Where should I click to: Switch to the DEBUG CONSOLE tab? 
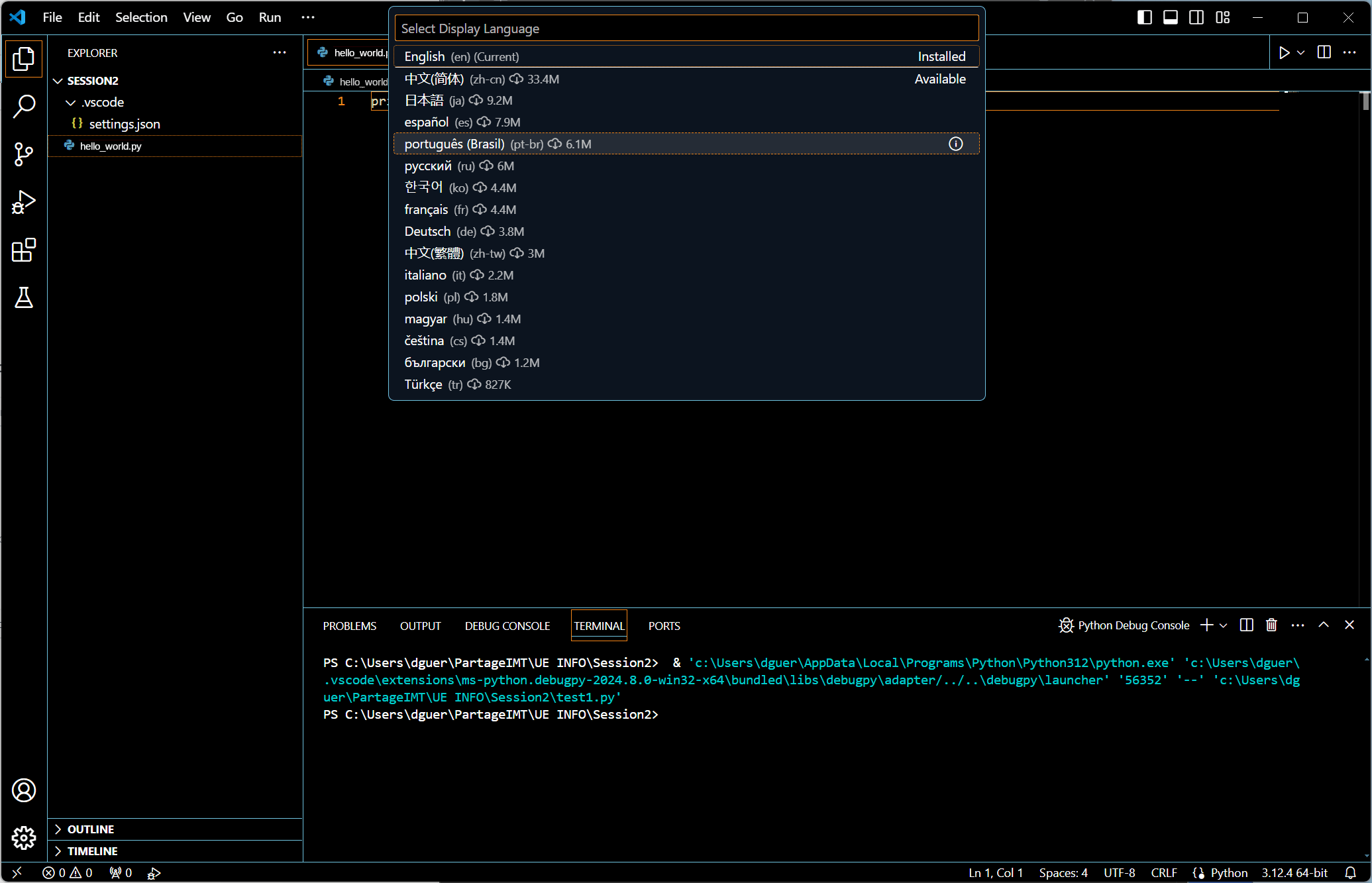point(507,626)
